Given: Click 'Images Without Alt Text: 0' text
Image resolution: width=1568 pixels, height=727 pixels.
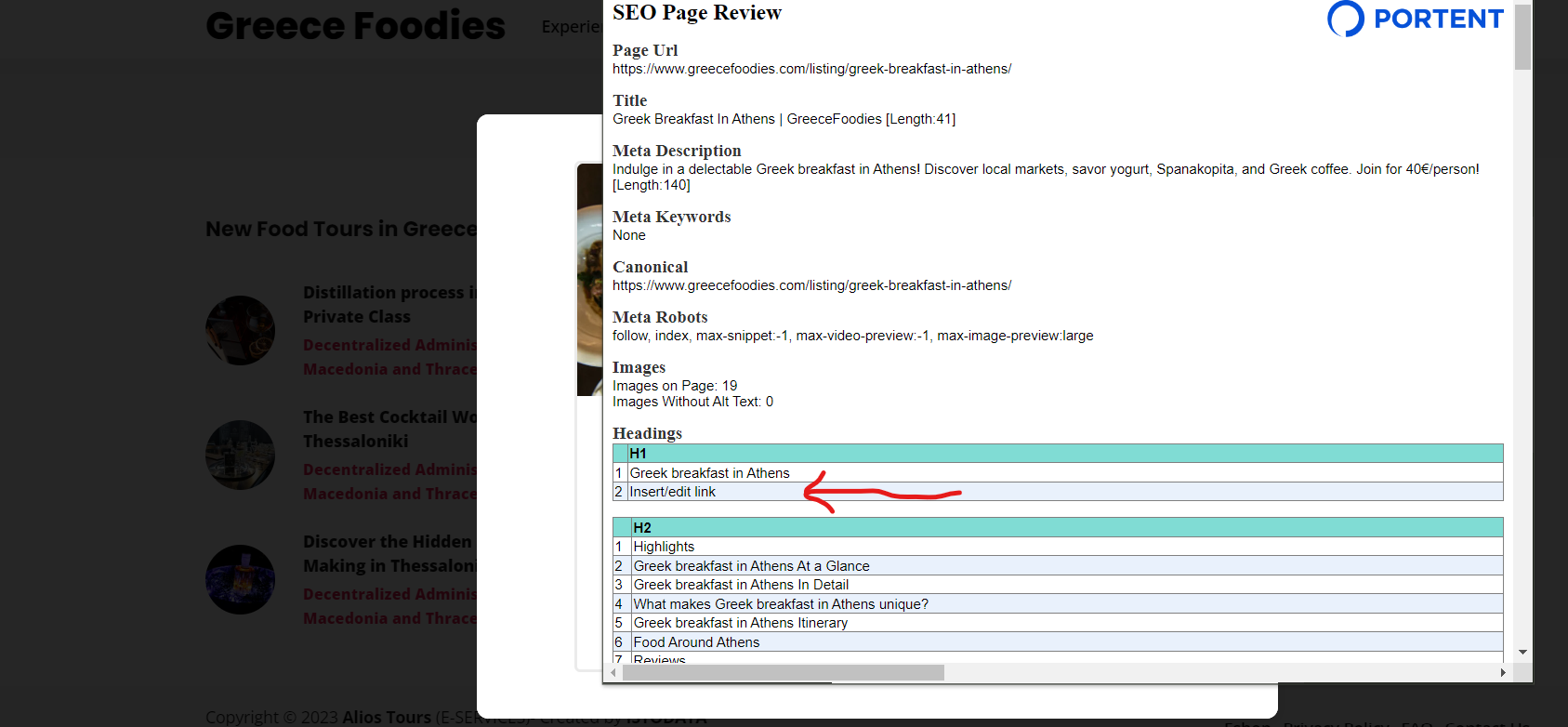Looking at the screenshot, I should point(692,402).
